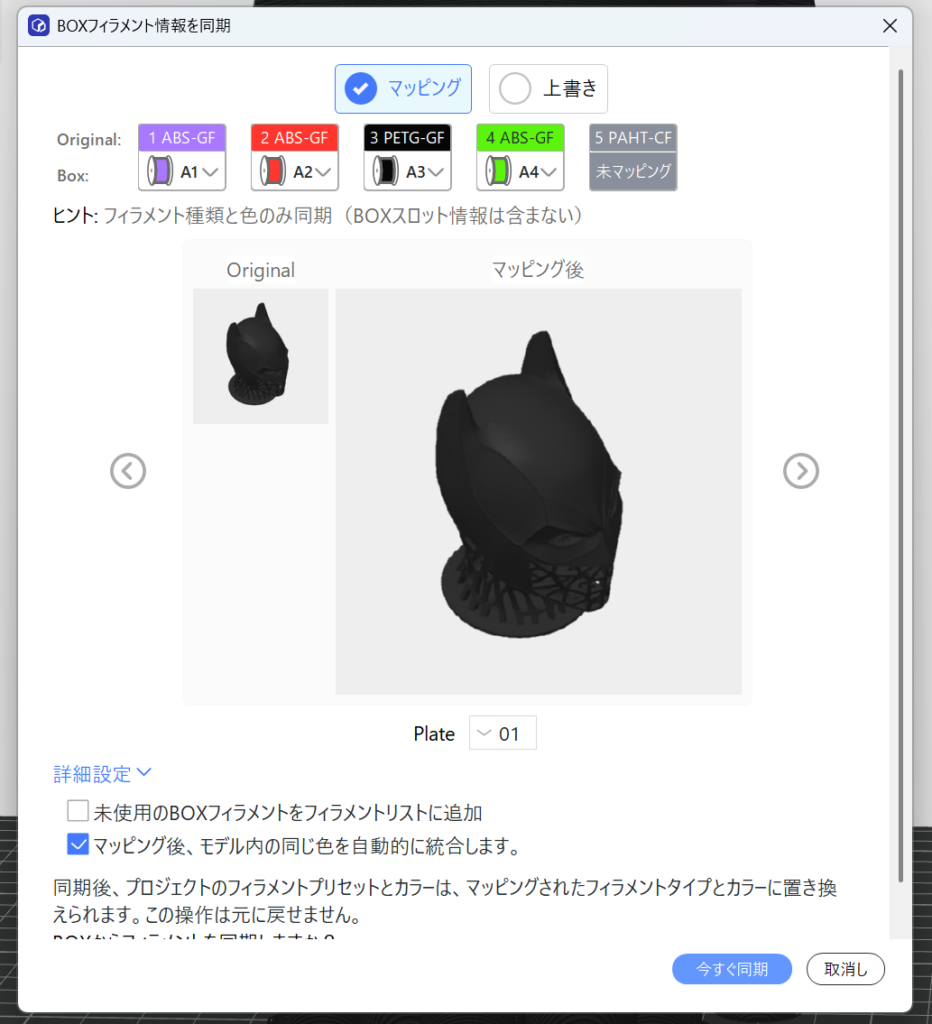The height and width of the screenshot is (1024, 932).
Task: Click the 取消し button
Action: (845, 969)
